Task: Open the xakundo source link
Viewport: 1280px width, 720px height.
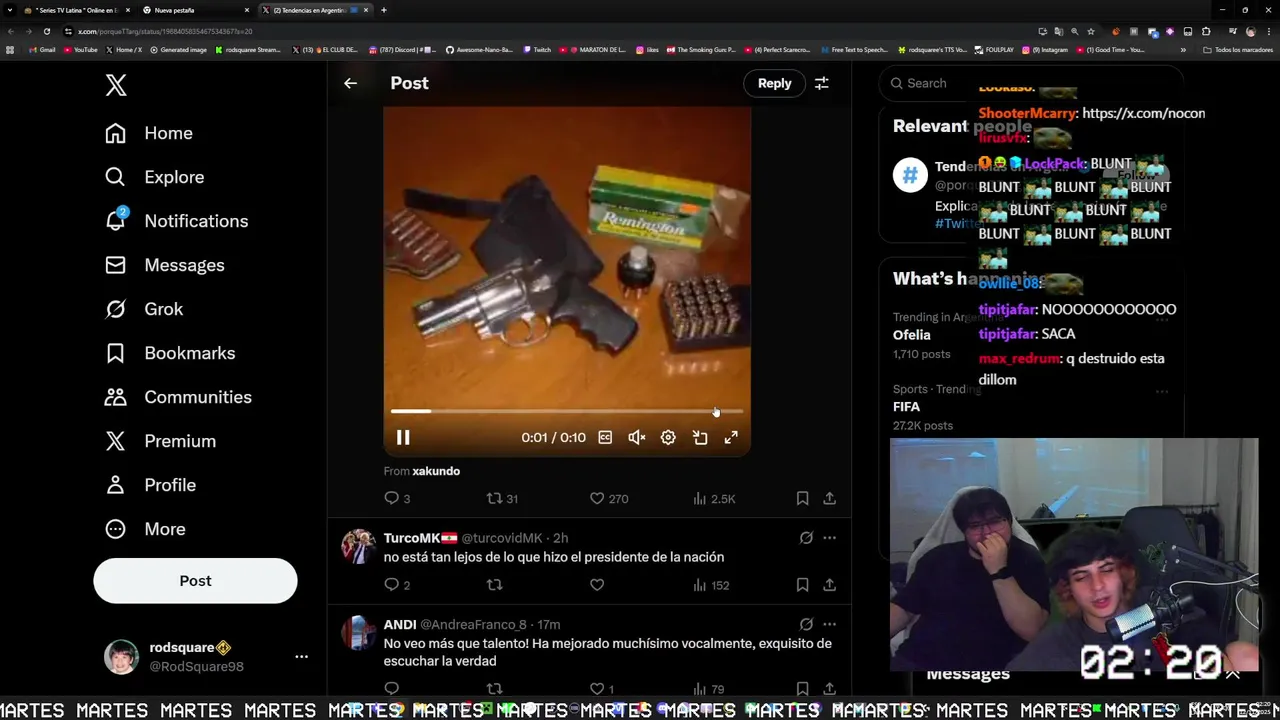Action: click(x=436, y=471)
